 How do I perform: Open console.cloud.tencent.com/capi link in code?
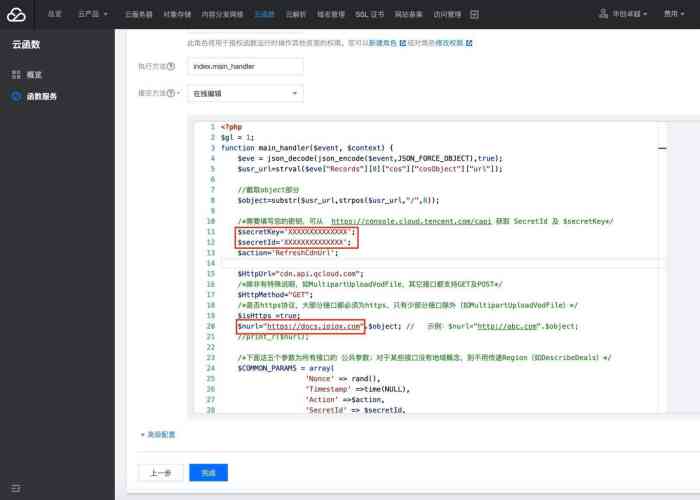coord(411,221)
